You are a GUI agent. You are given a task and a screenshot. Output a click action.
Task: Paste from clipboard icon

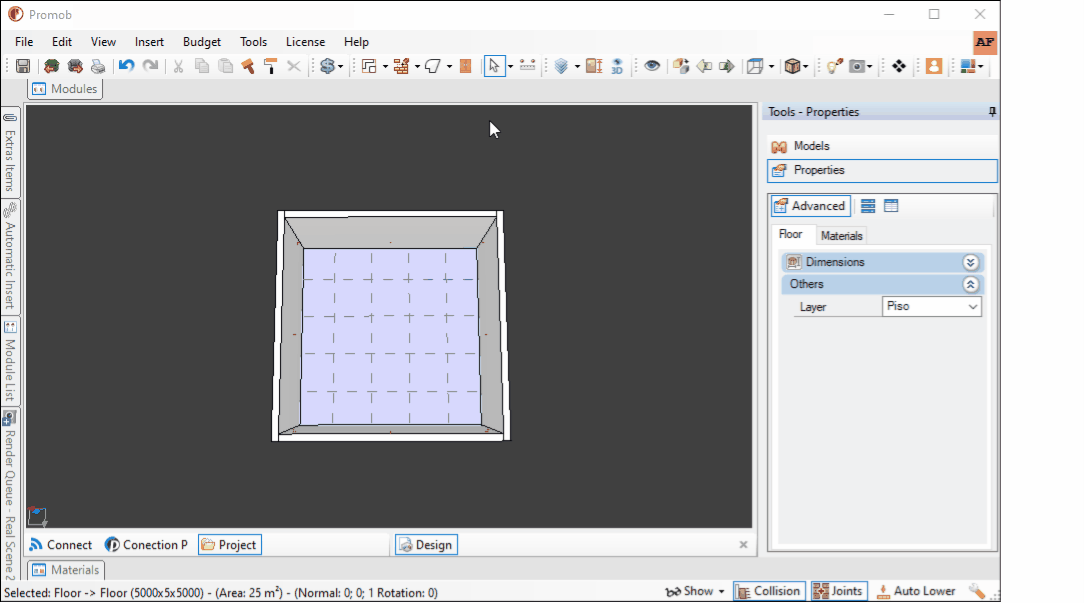pos(225,66)
